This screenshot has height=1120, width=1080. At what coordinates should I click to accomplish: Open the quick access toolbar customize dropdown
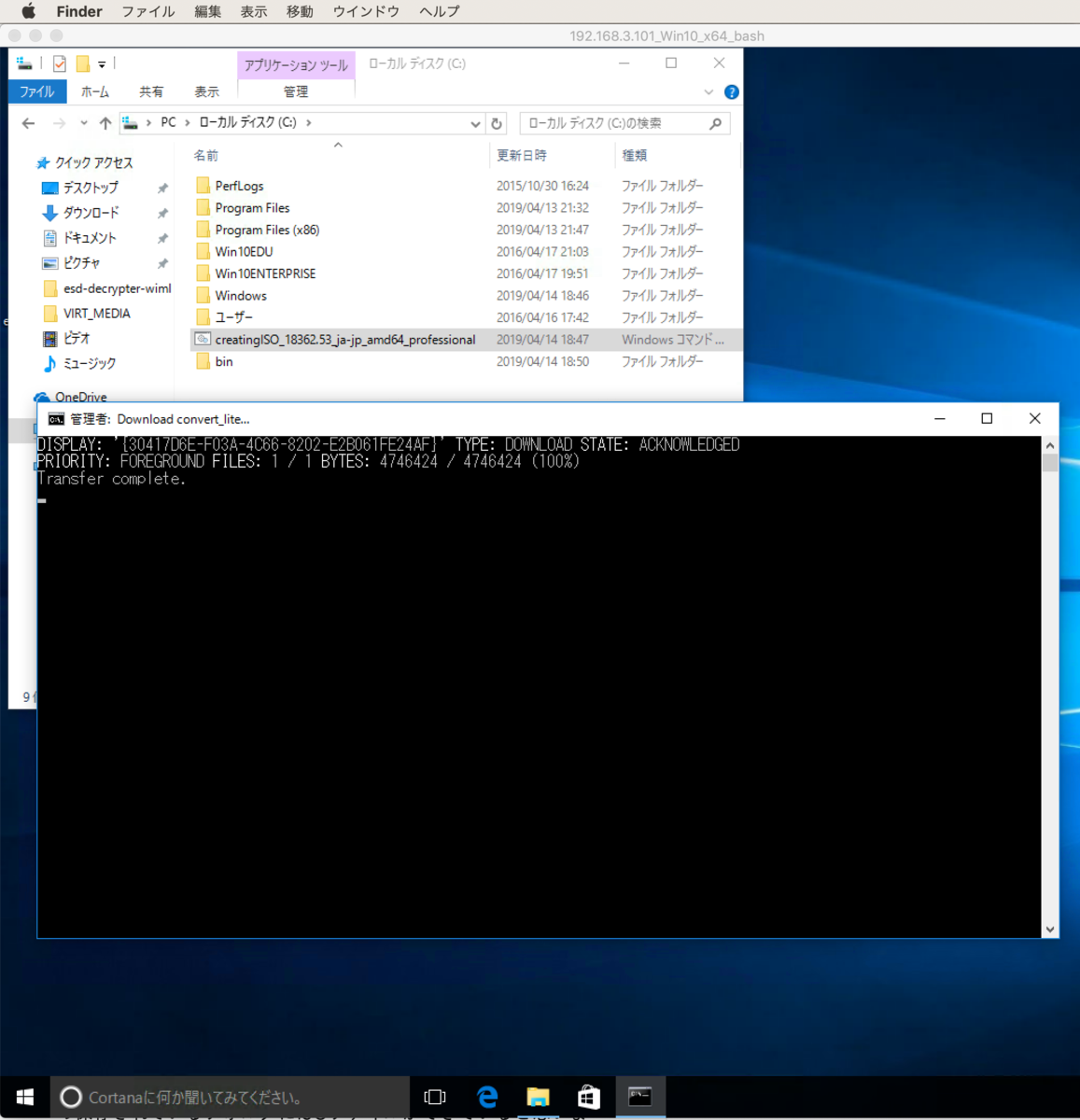[102, 64]
